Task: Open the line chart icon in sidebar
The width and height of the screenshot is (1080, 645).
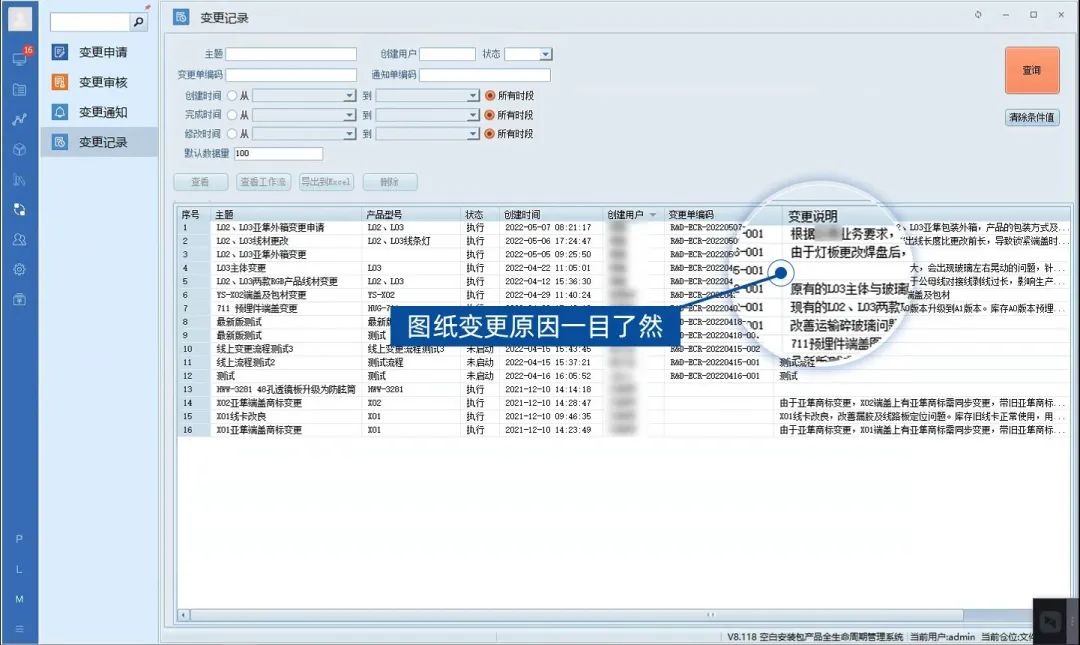Action: coord(19,119)
